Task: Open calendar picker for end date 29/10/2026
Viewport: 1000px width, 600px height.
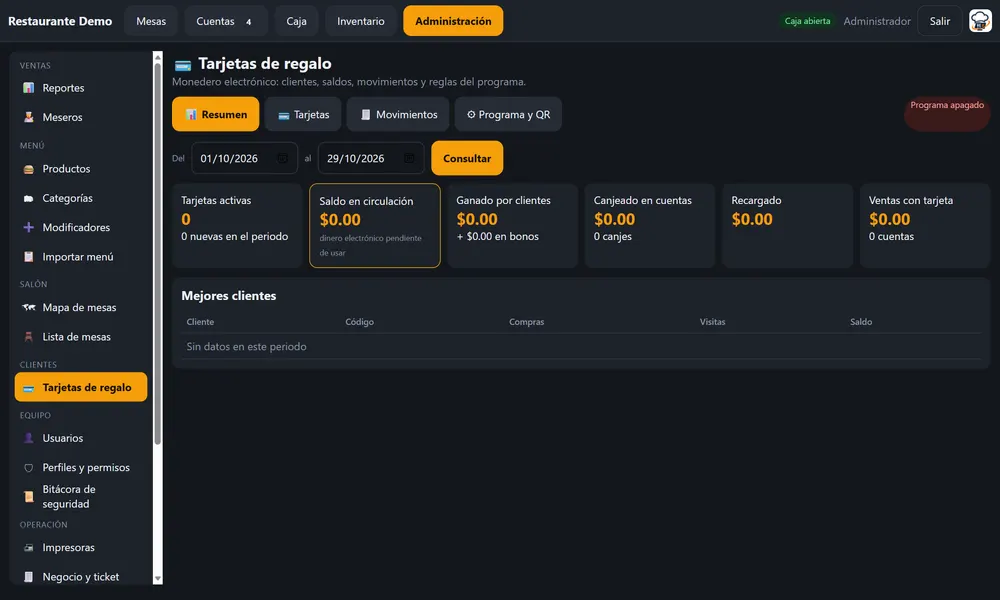Action: [x=409, y=158]
